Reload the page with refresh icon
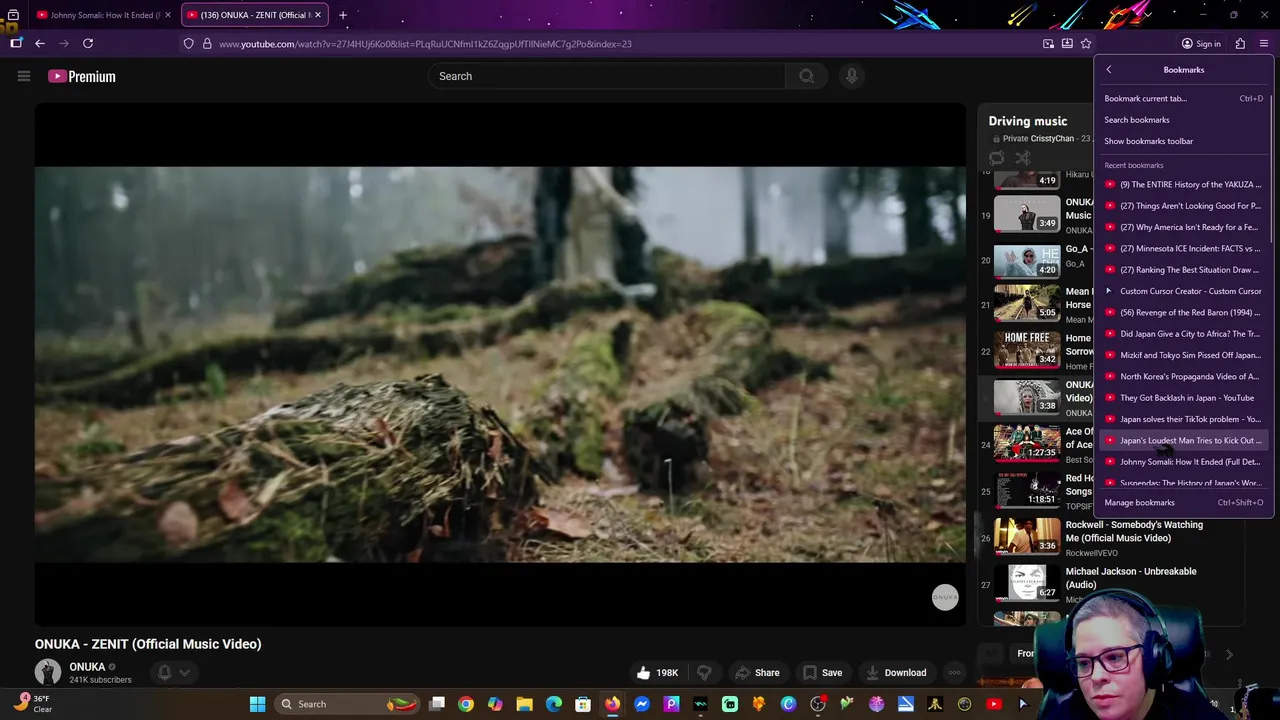1280x720 pixels. 88,44
